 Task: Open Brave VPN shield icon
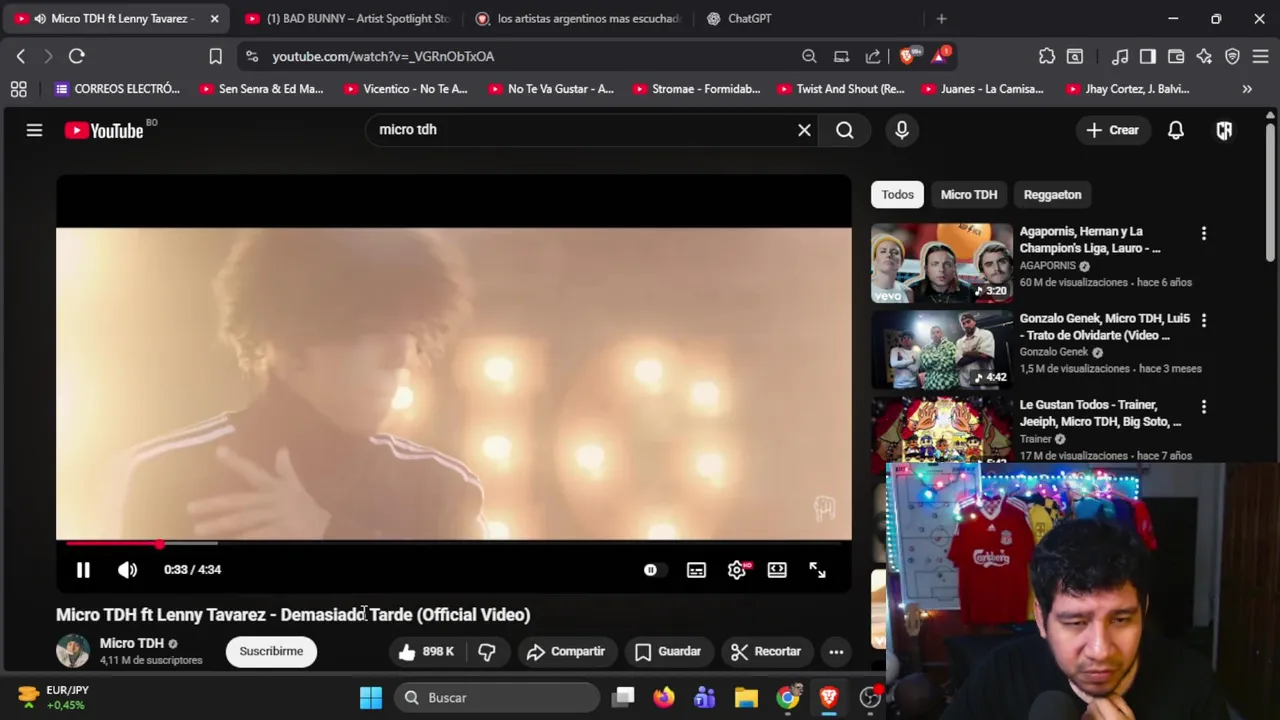[1232, 57]
